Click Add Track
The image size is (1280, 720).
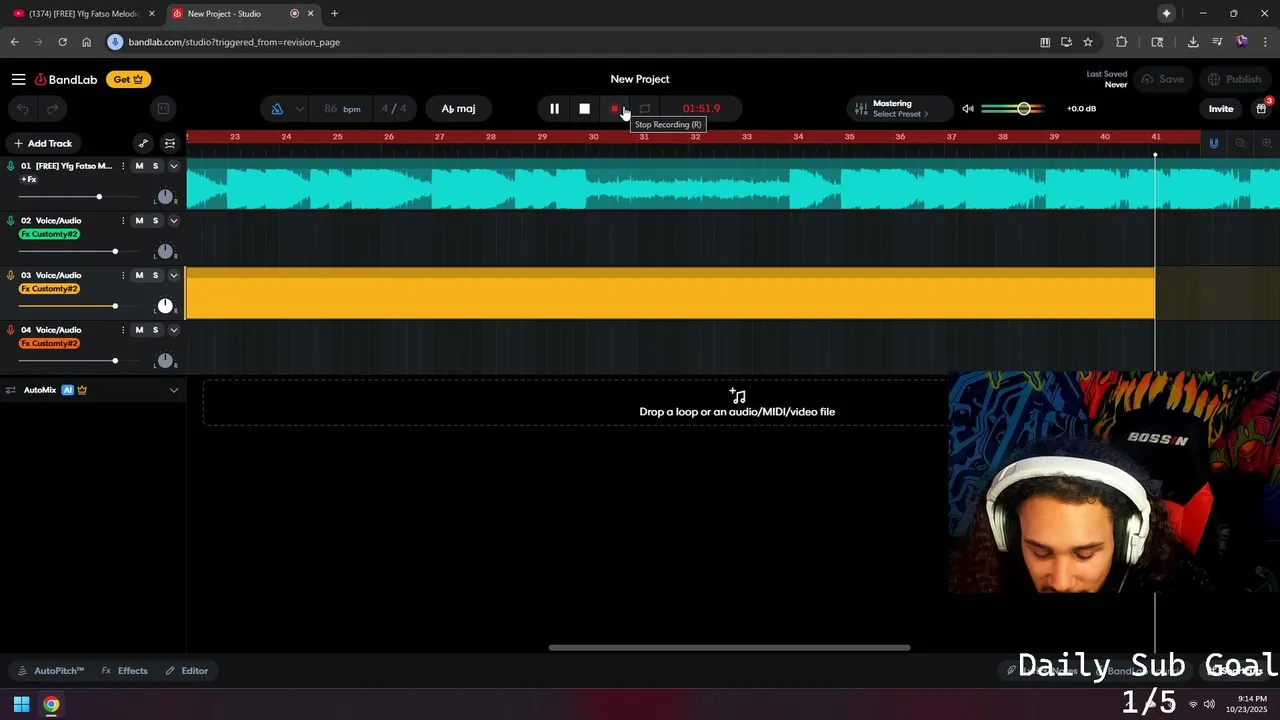[43, 143]
